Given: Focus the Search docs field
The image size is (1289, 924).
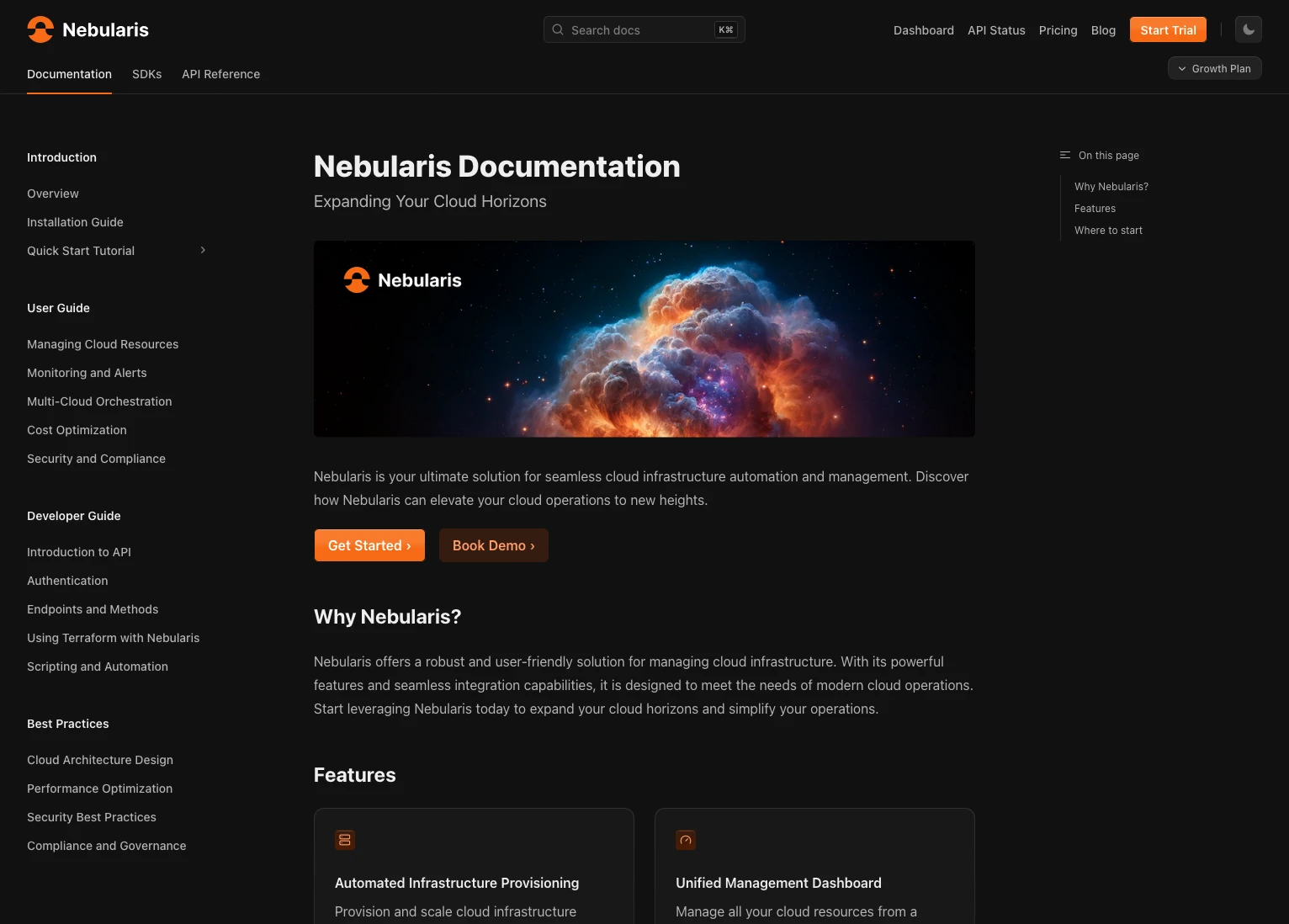Looking at the screenshot, I should [x=644, y=29].
